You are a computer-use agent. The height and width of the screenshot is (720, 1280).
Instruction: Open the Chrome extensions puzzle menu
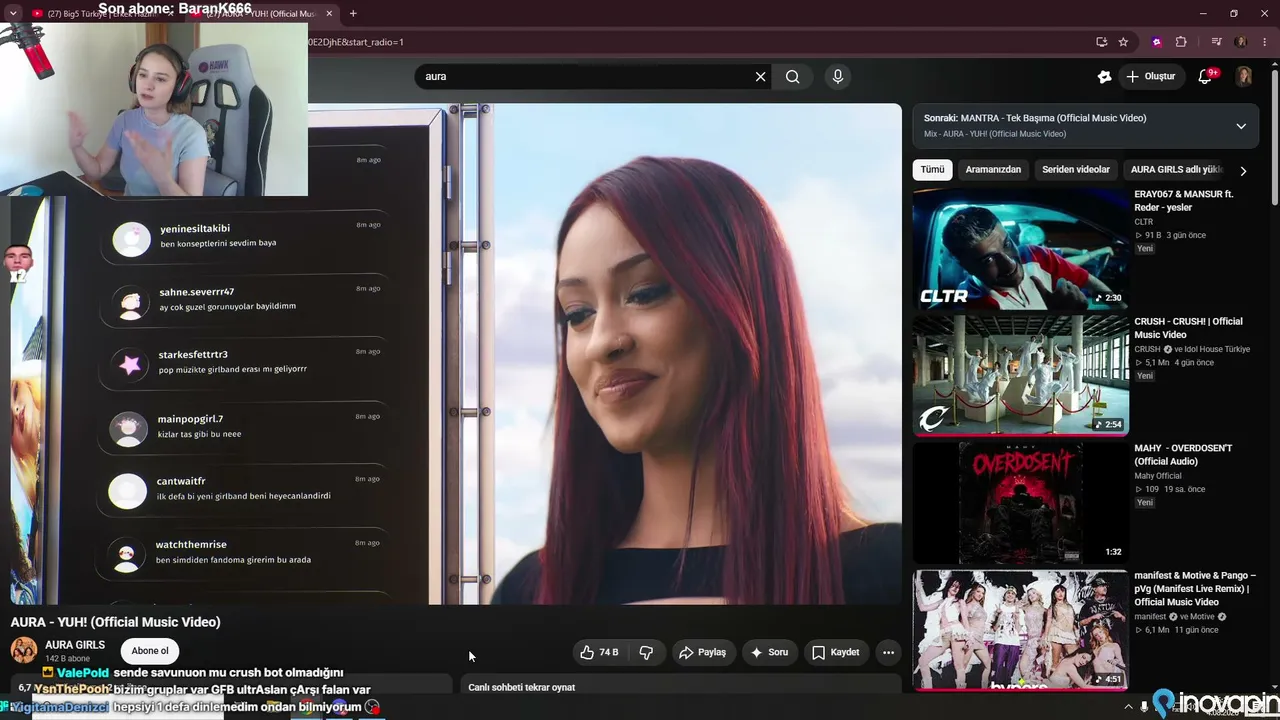coord(1181,42)
